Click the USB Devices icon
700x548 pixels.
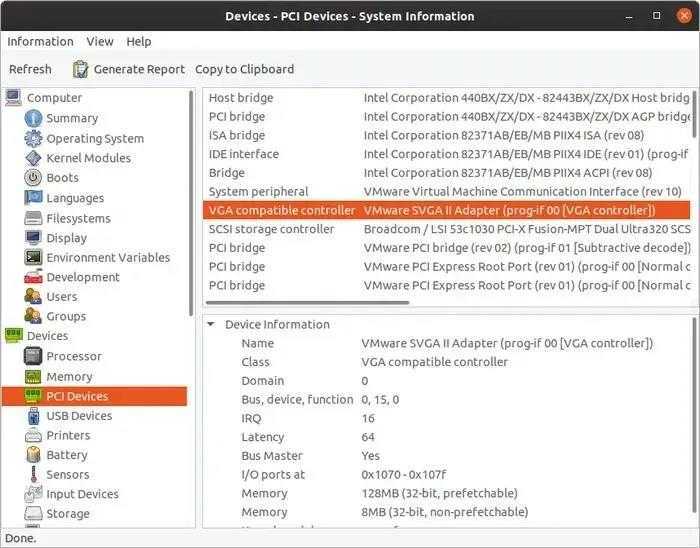coord(33,416)
